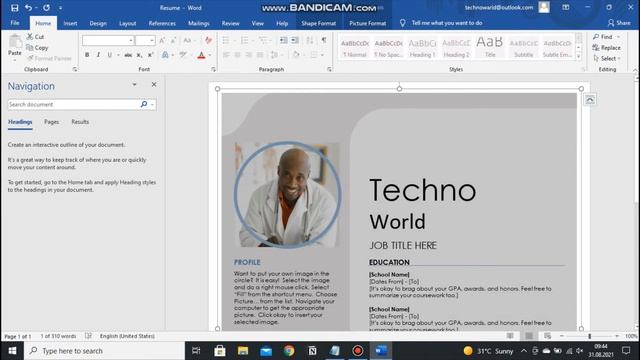Open the Select dropdown
This screenshot has height=360, width=640.
[607, 59]
